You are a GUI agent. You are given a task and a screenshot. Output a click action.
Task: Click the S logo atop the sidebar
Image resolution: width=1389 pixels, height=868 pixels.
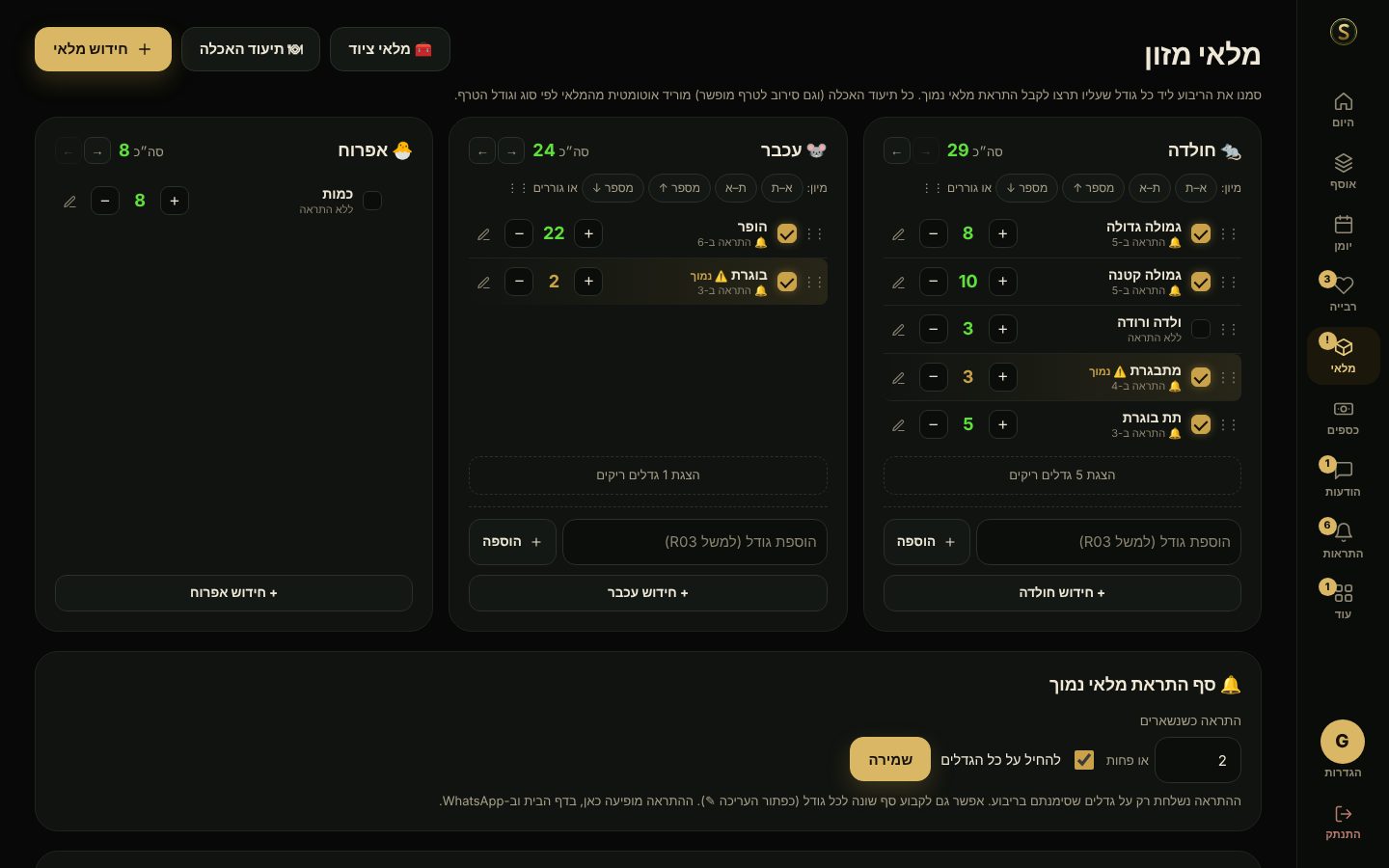pyautogui.click(x=1344, y=32)
